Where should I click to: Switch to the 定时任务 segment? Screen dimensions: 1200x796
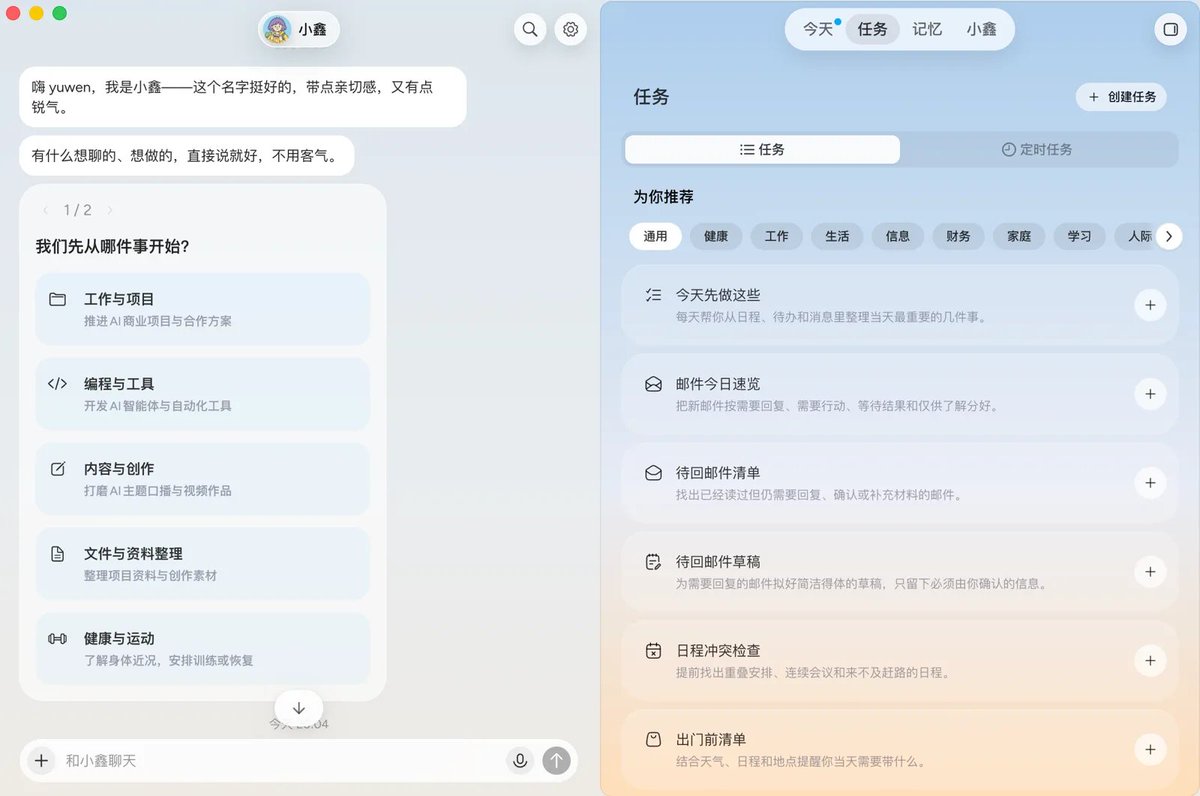(1037, 150)
